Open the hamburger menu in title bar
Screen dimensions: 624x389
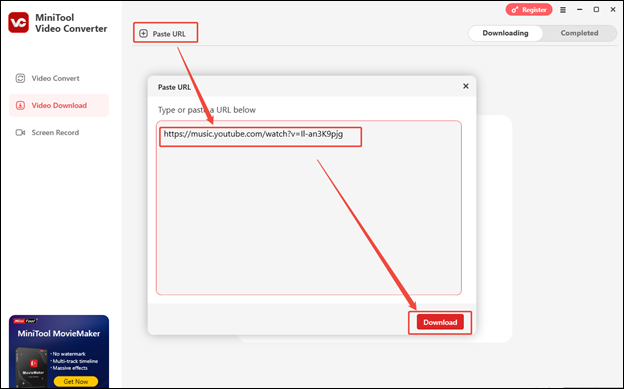click(x=563, y=10)
